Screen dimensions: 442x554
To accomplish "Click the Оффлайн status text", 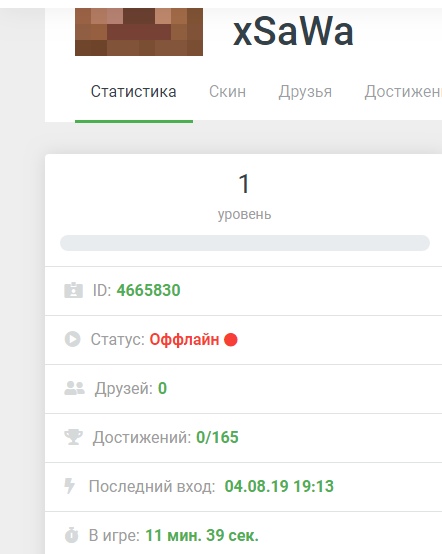I will coord(184,340).
